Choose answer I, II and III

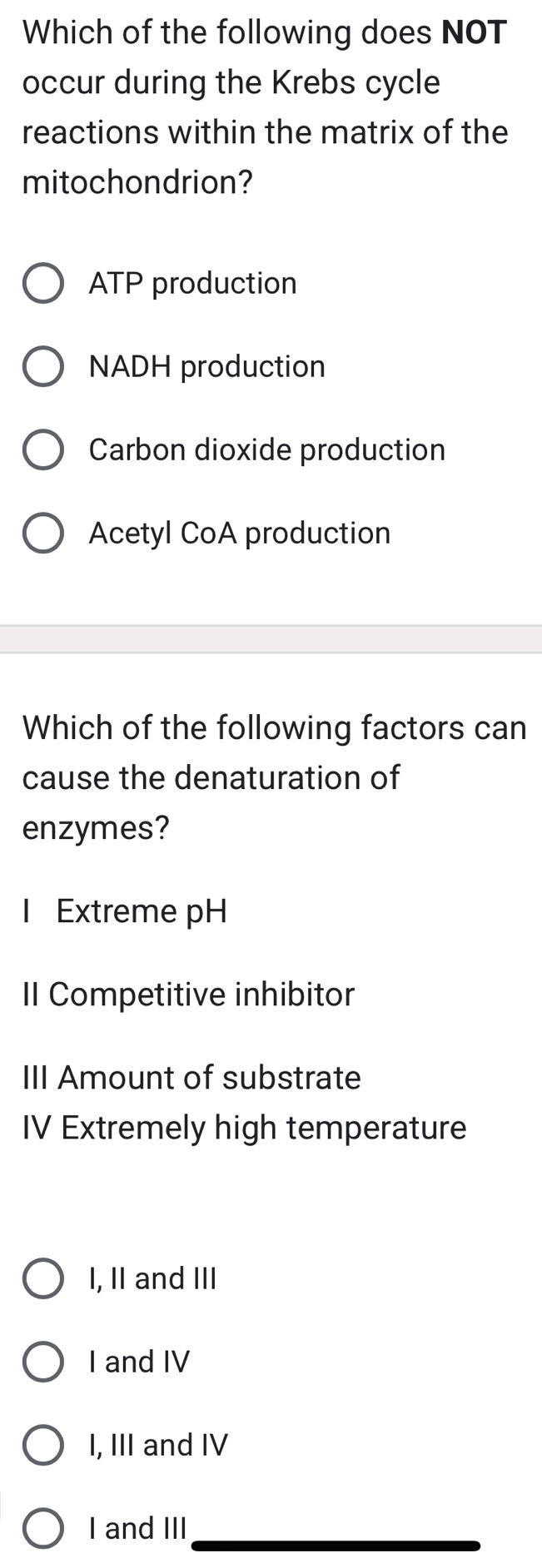[x=42, y=1278]
